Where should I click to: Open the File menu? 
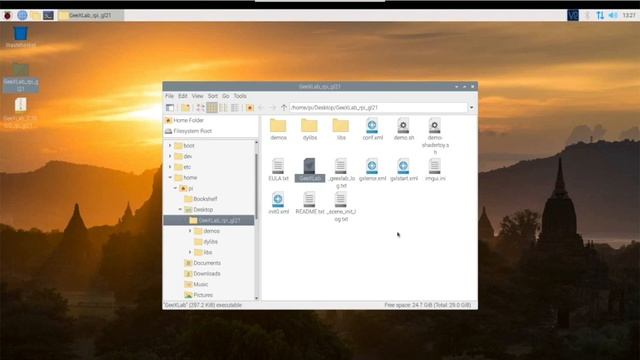tap(169, 96)
